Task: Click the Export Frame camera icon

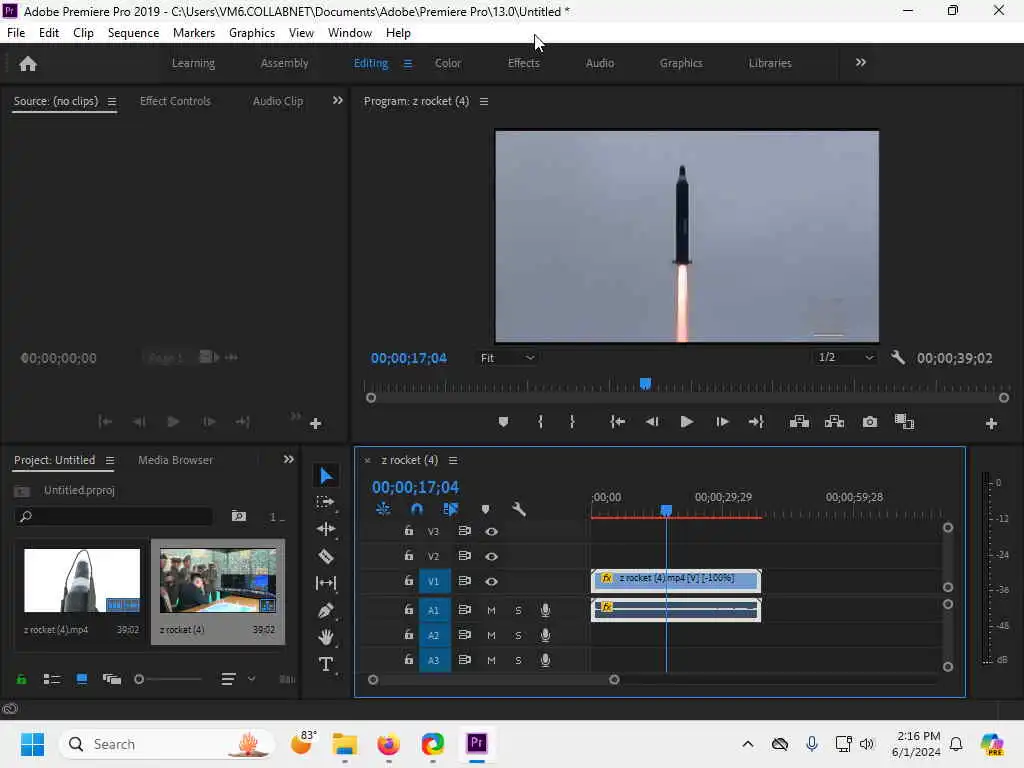Action: pos(870,422)
